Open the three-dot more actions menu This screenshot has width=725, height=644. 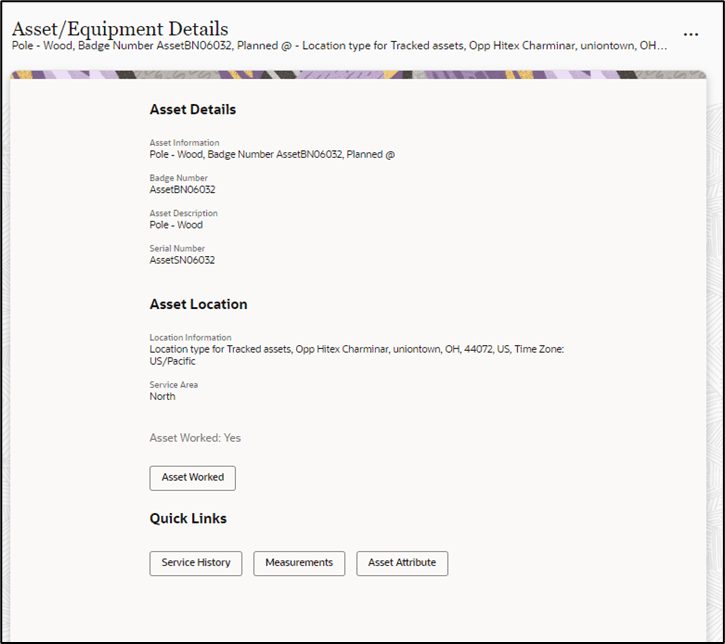[x=691, y=35]
